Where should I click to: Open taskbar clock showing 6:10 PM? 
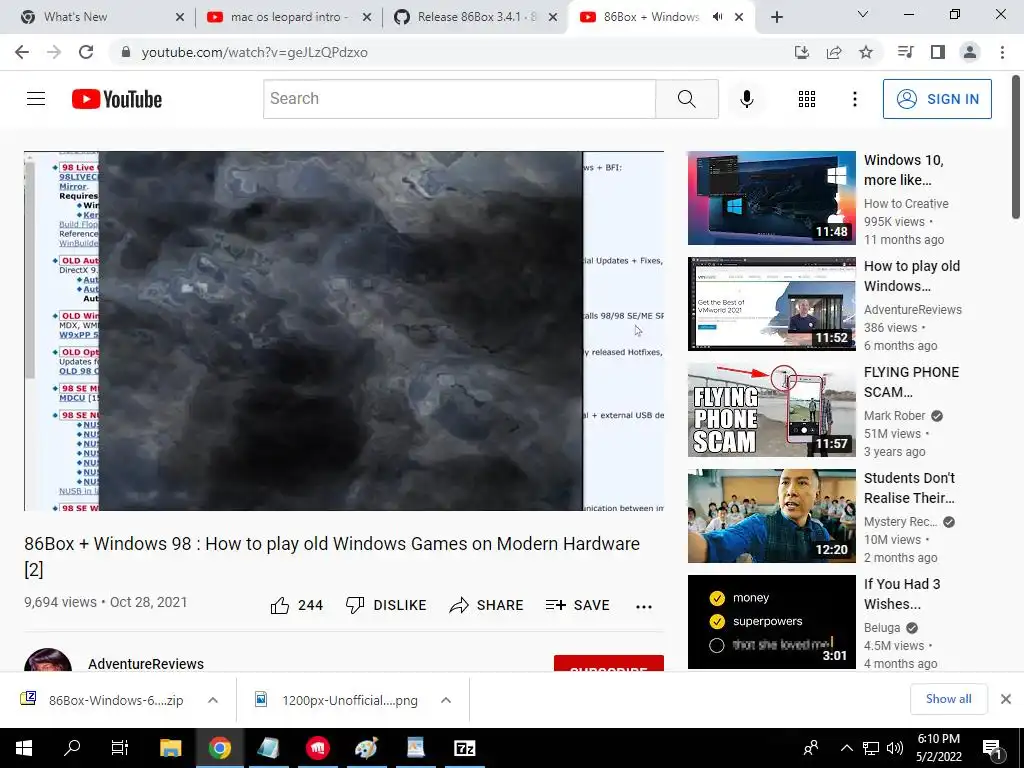point(938,748)
